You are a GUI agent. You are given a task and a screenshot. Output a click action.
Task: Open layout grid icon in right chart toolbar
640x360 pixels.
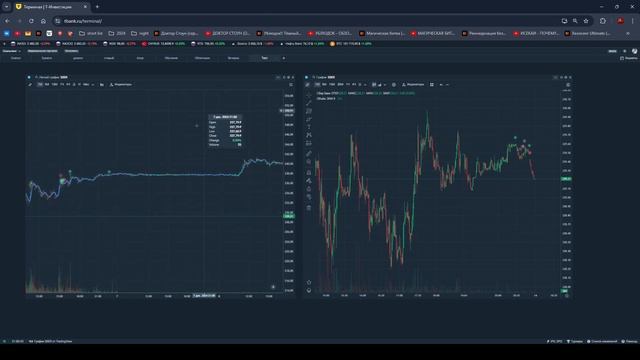click(432, 84)
